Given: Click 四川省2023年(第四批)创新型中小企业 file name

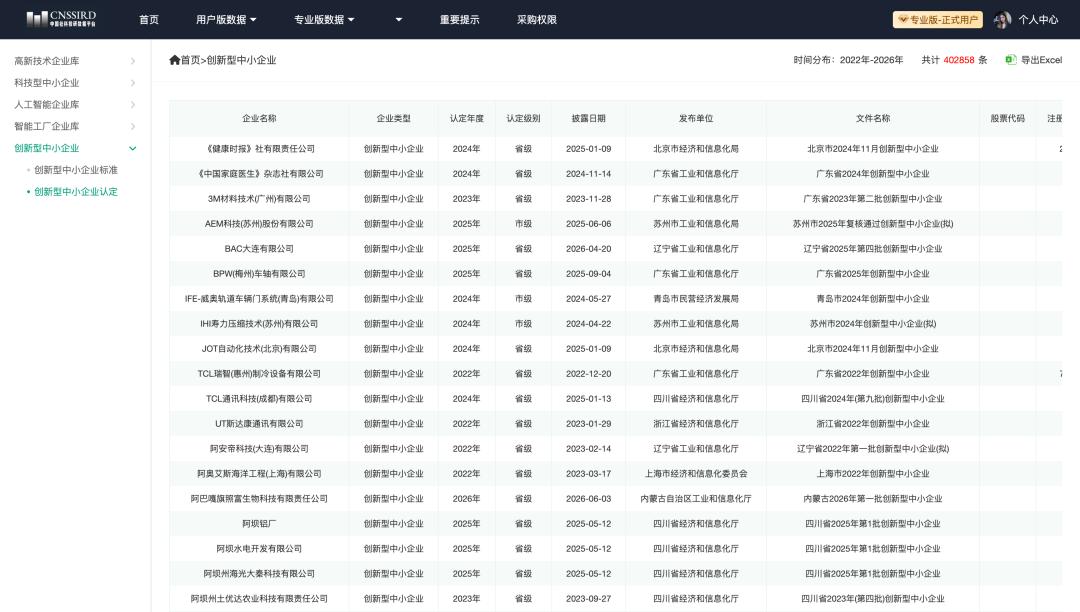Looking at the screenshot, I should pyautogui.click(x=873, y=599).
